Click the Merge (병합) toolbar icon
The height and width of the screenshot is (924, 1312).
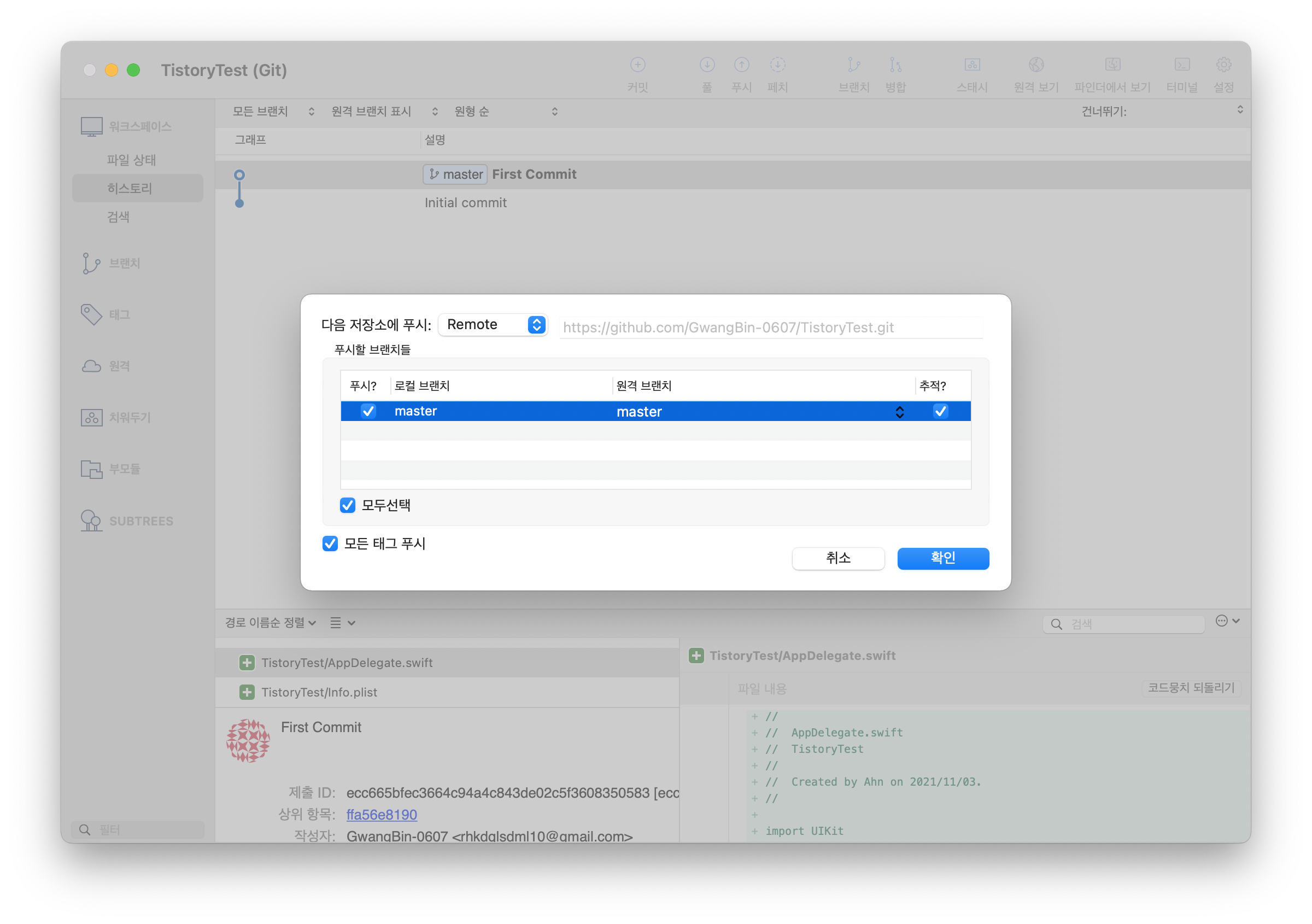point(895,65)
